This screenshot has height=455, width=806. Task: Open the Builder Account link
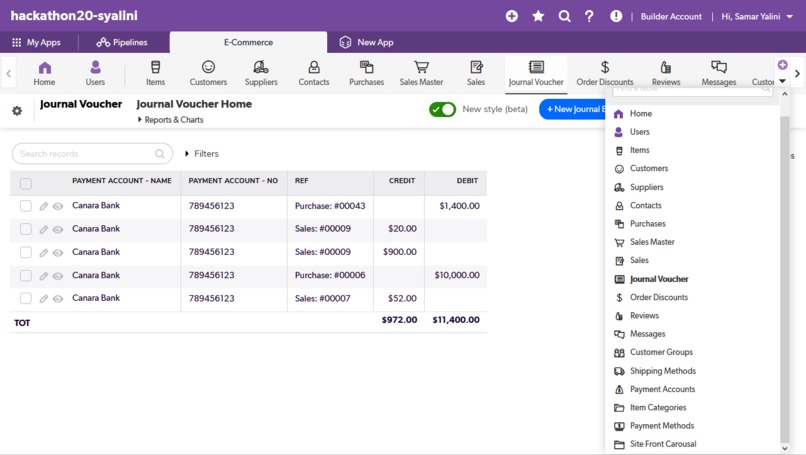coord(671,16)
